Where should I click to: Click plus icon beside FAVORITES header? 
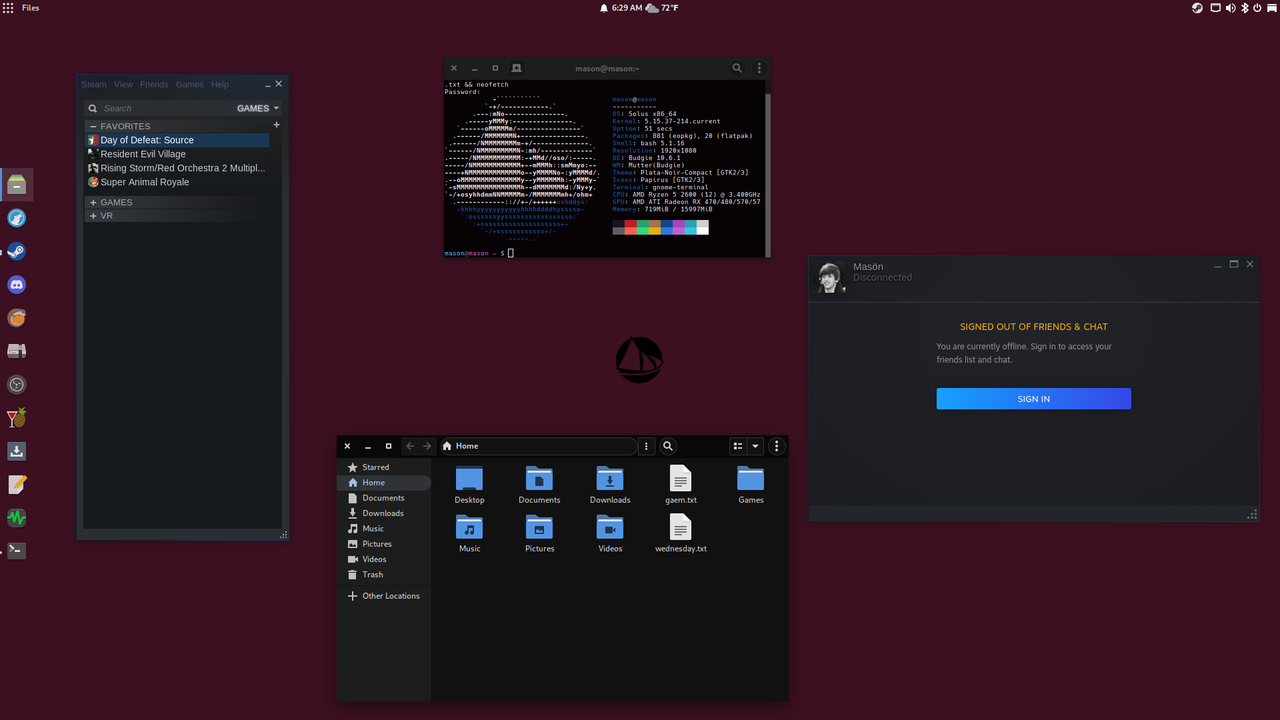click(x=276, y=125)
